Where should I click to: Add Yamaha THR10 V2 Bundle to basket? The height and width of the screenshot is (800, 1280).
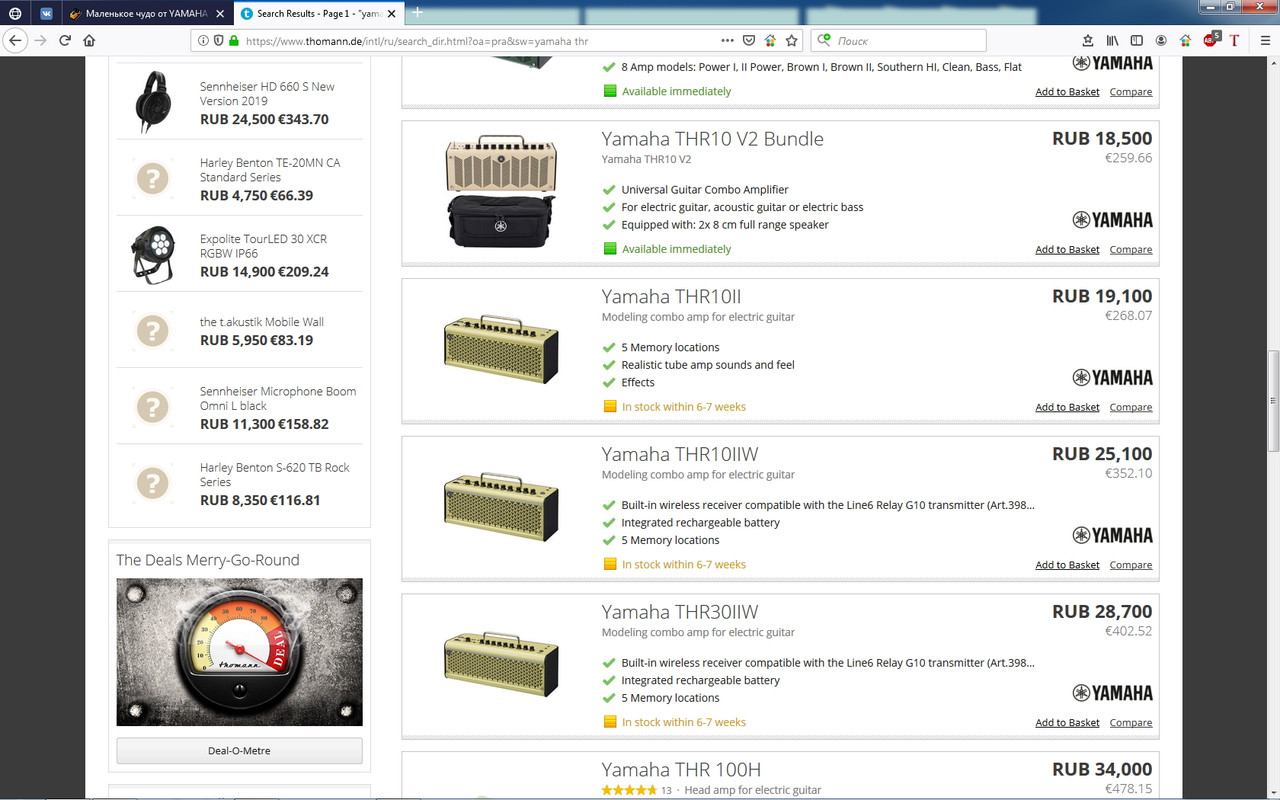1067,249
